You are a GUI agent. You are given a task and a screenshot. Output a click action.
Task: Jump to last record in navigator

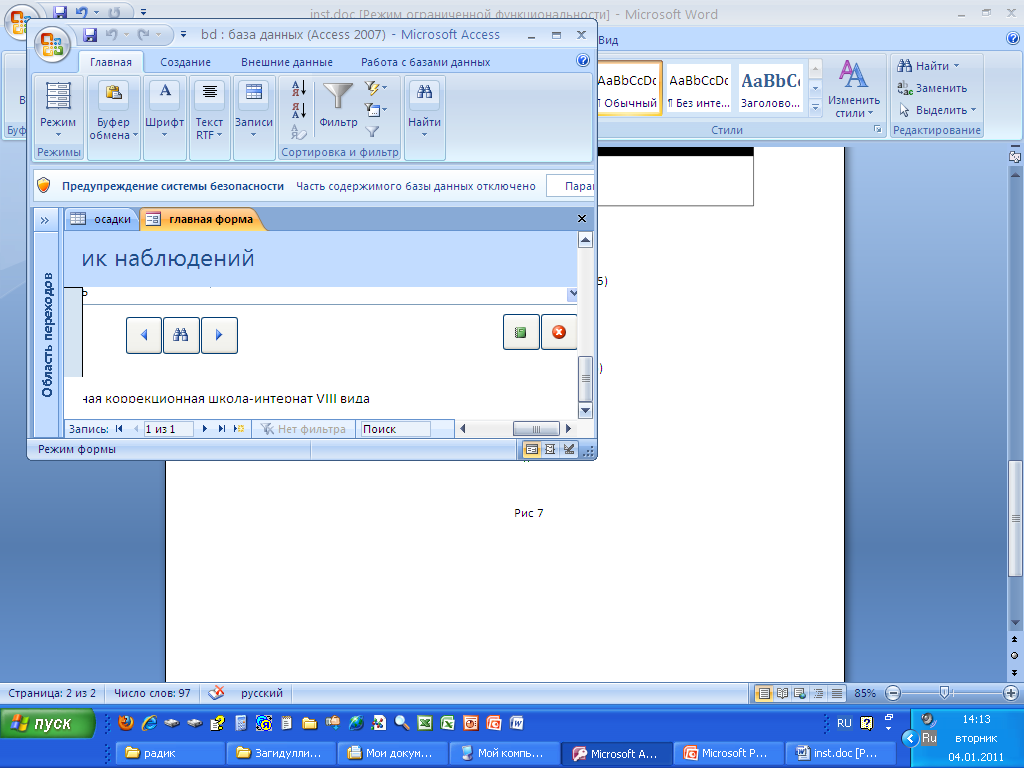coord(222,429)
